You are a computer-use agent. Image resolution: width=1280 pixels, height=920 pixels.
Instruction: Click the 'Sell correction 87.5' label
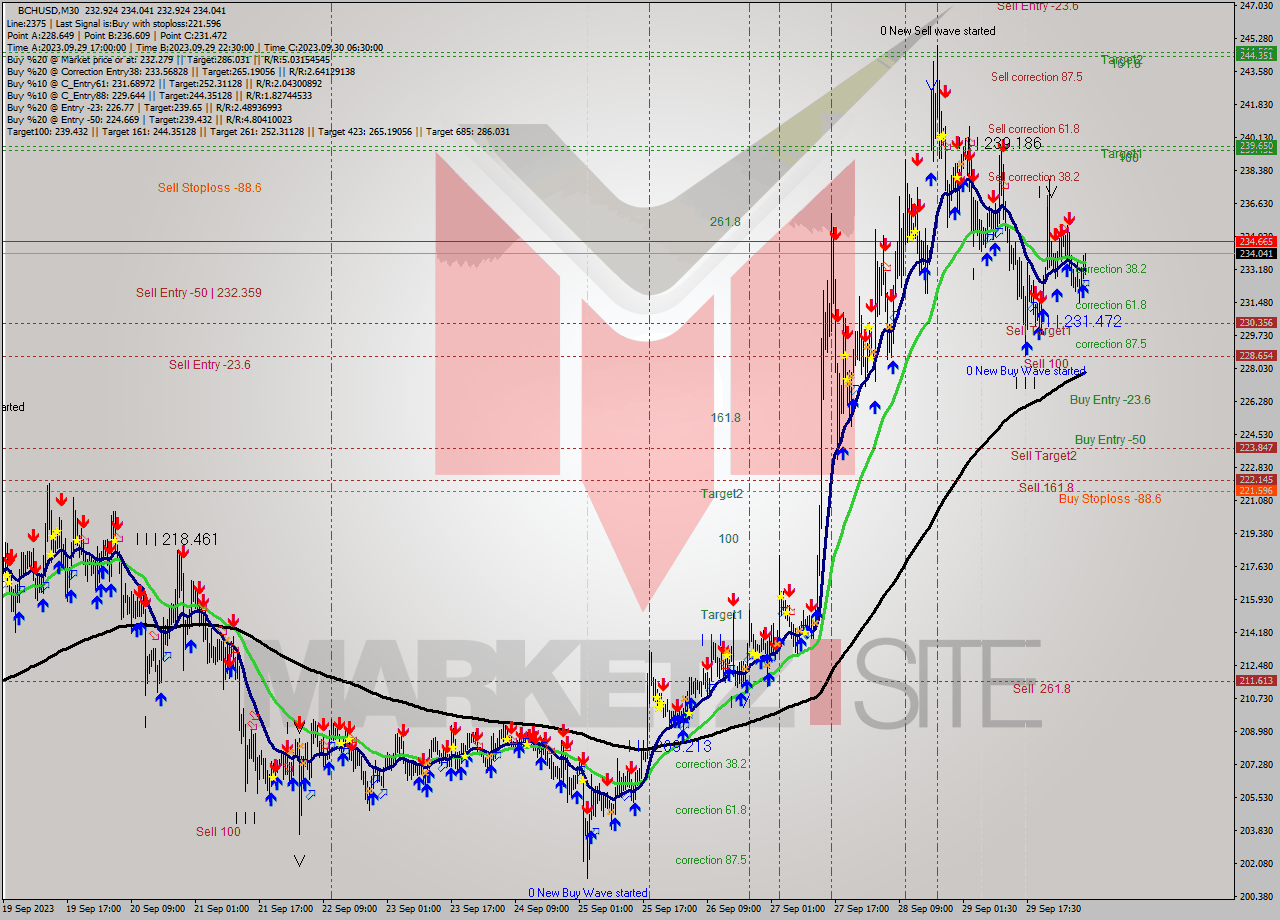pos(1036,76)
